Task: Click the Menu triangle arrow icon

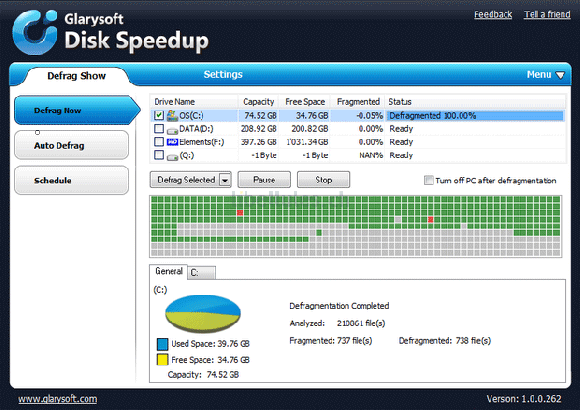Action: pos(560,75)
